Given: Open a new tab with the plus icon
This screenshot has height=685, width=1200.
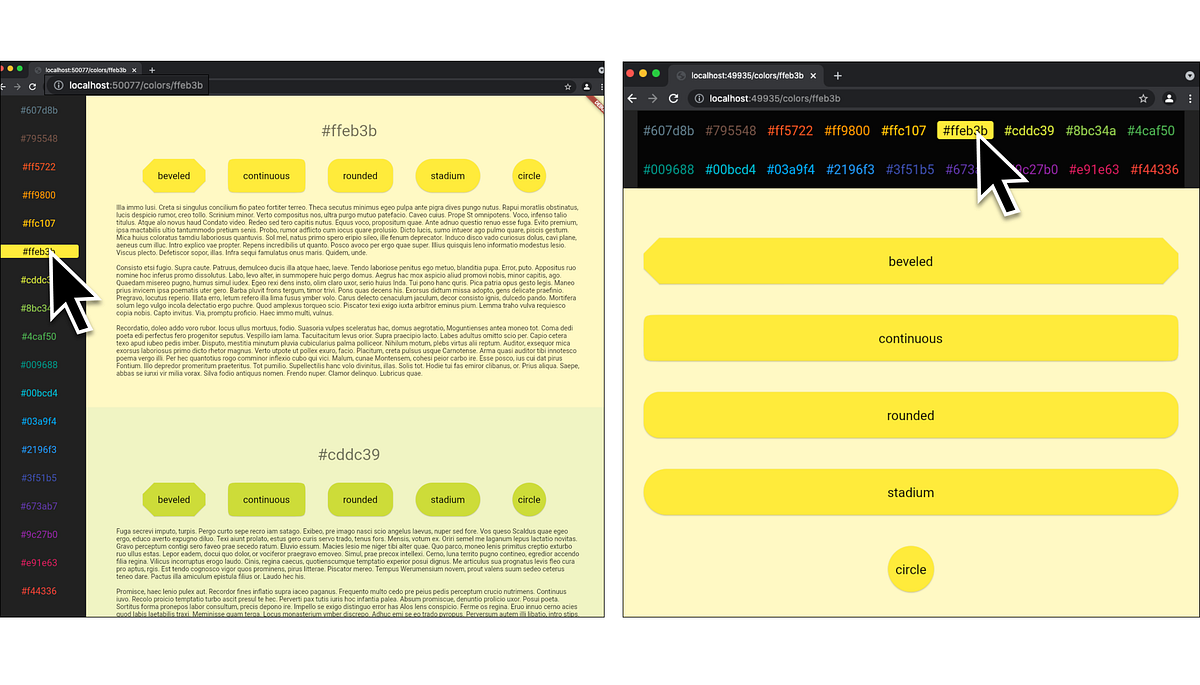Looking at the screenshot, I should tap(838, 74).
